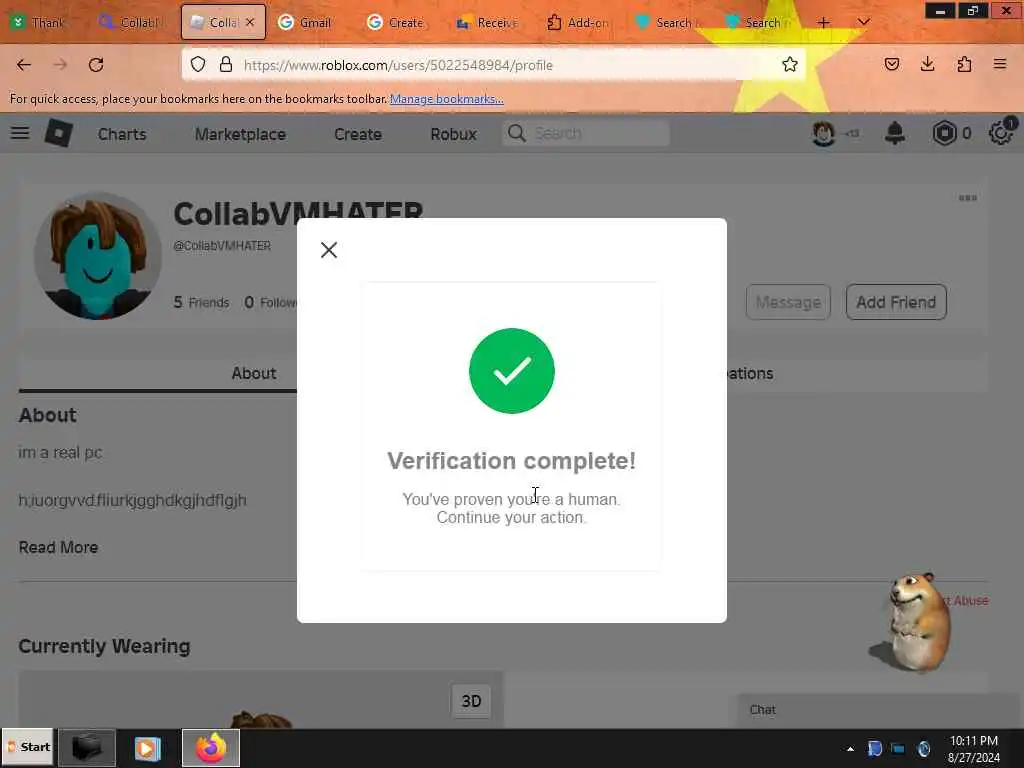Click the Manage bookmarks link
1024x768 pixels.
coord(447,99)
